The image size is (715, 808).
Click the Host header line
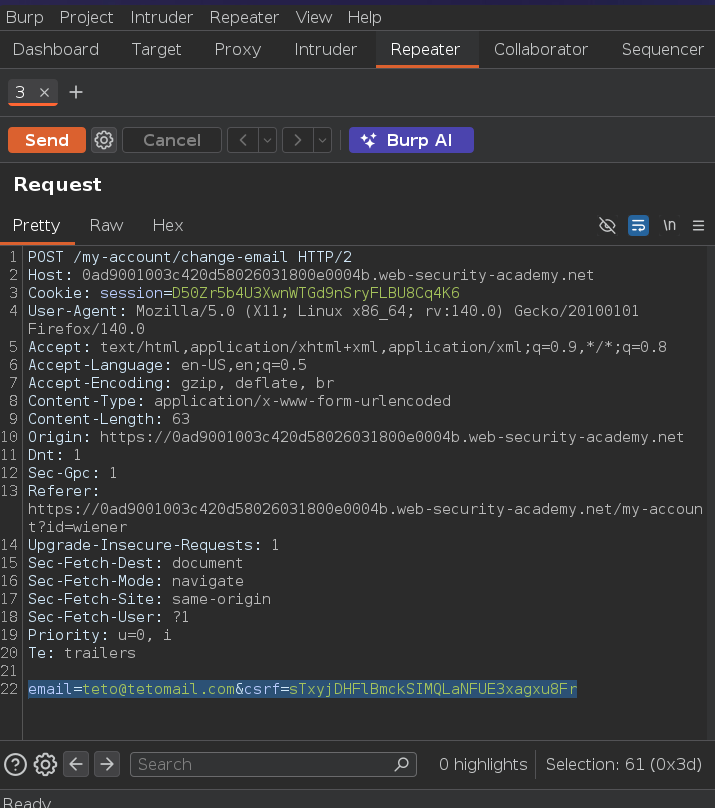[311, 275]
